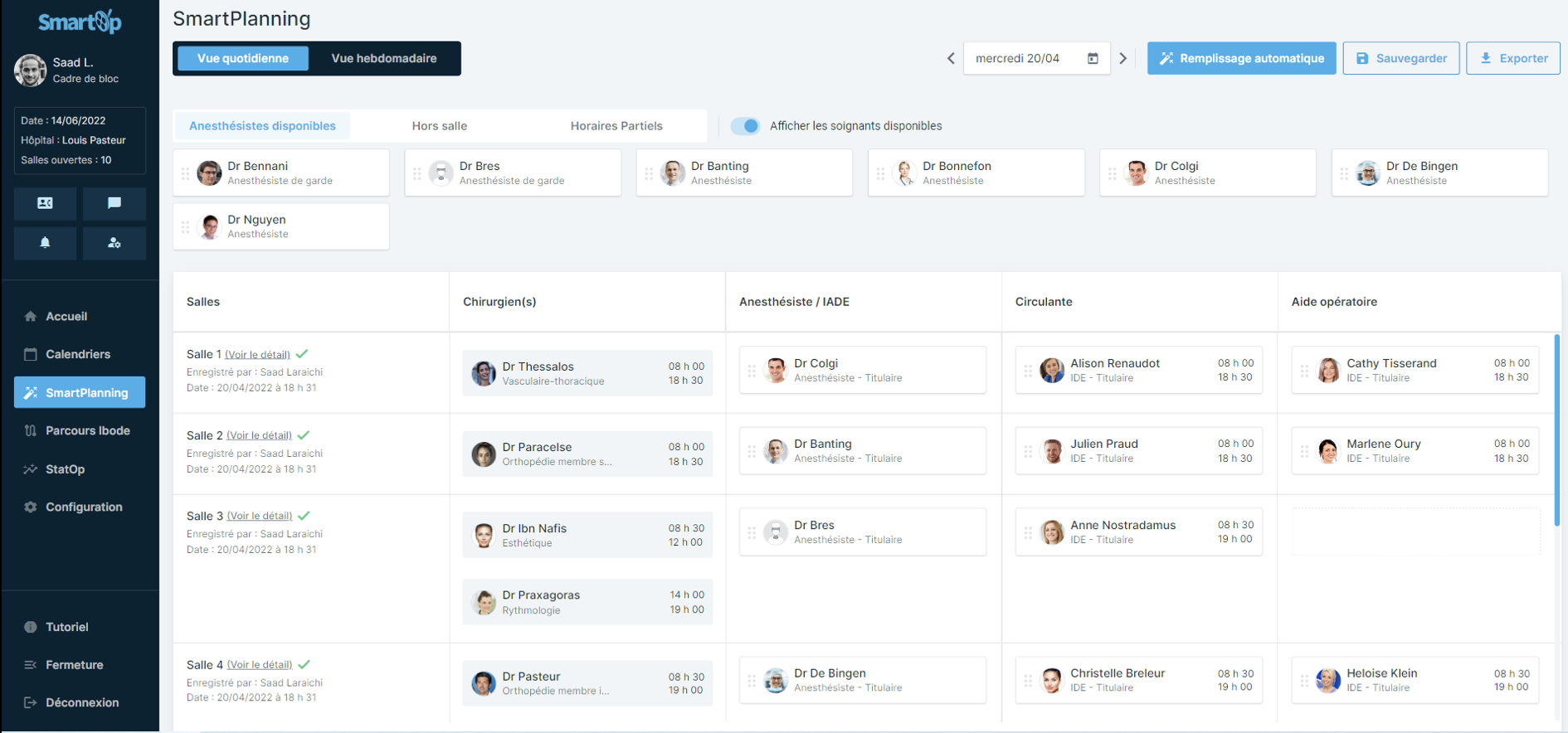Click the Exporter button
The height and width of the screenshot is (733, 1568).
[1512, 58]
